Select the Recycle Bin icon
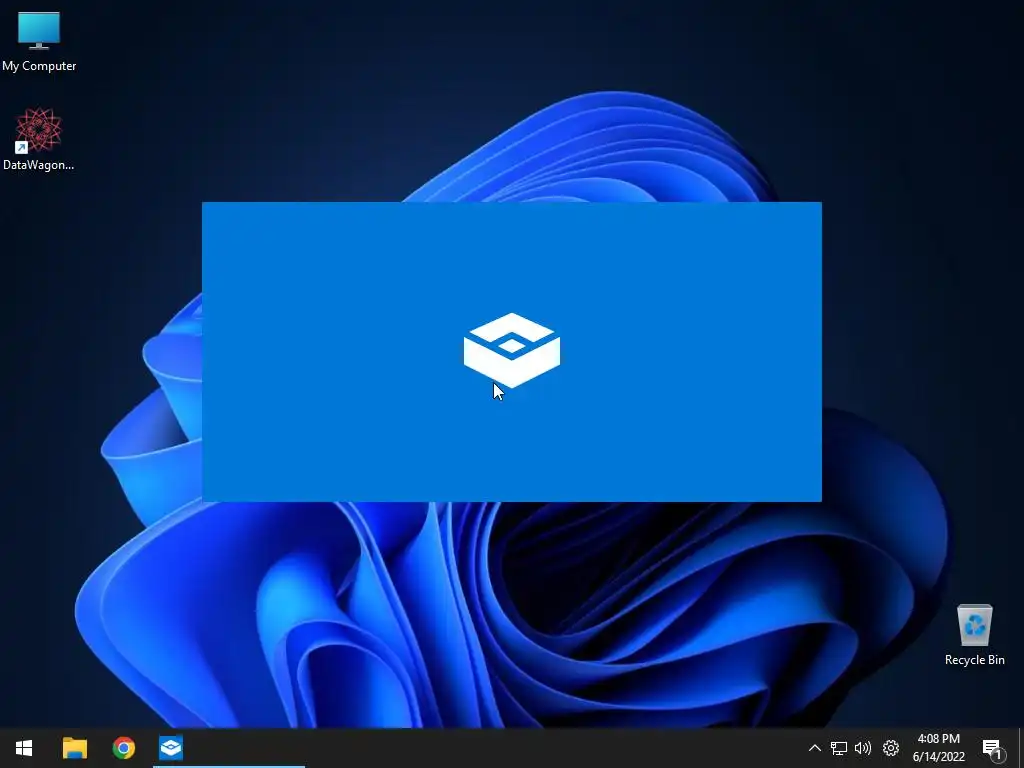This screenshot has width=1024, height=768. pos(974,635)
